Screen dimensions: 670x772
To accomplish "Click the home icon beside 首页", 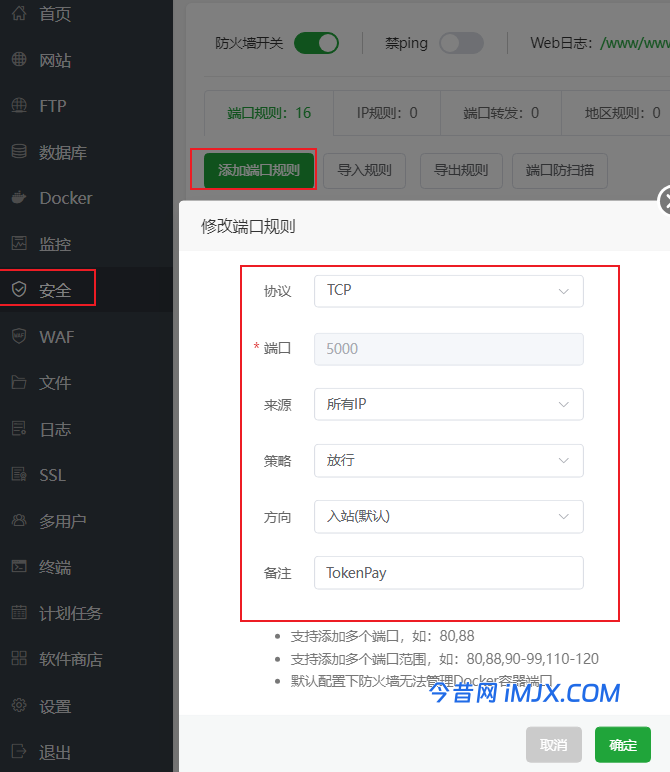I will 19,13.
